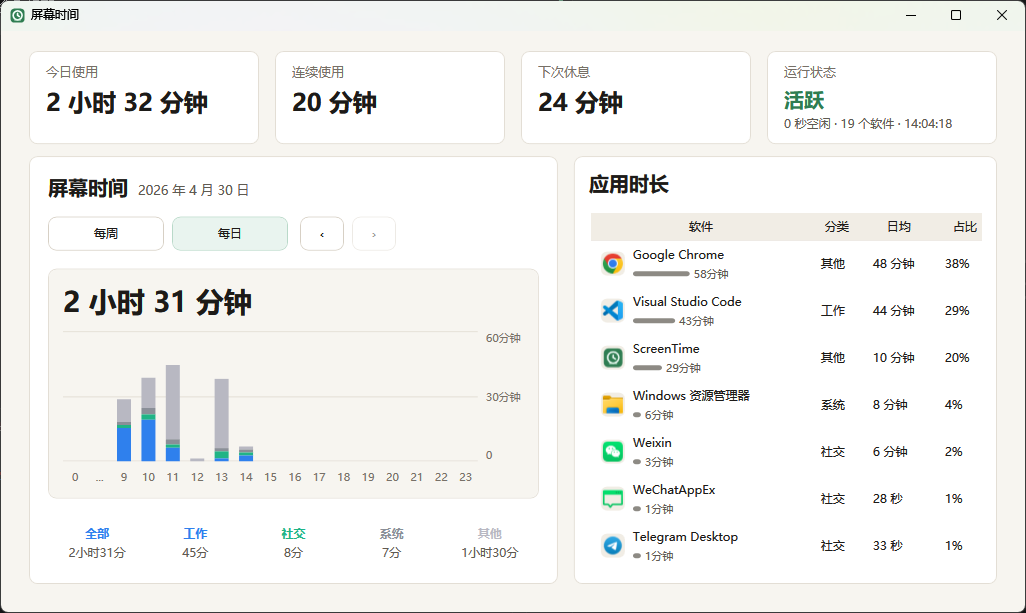
Task: Click the Telegram Desktop icon
Action: click(613, 545)
